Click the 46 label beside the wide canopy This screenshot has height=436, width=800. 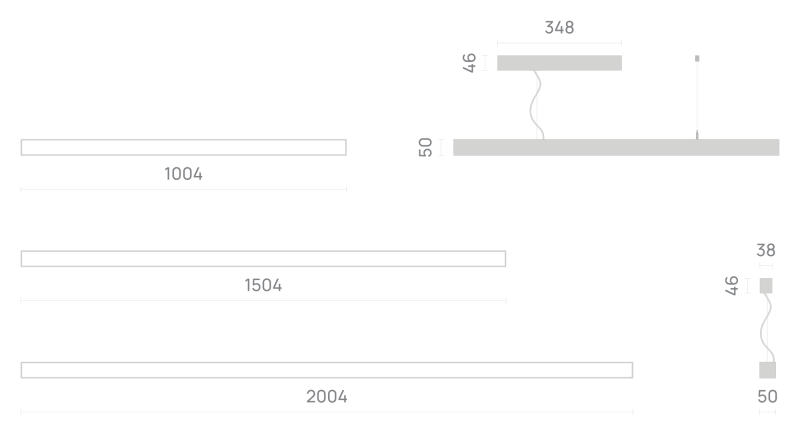pyautogui.click(x=469, y=63)
